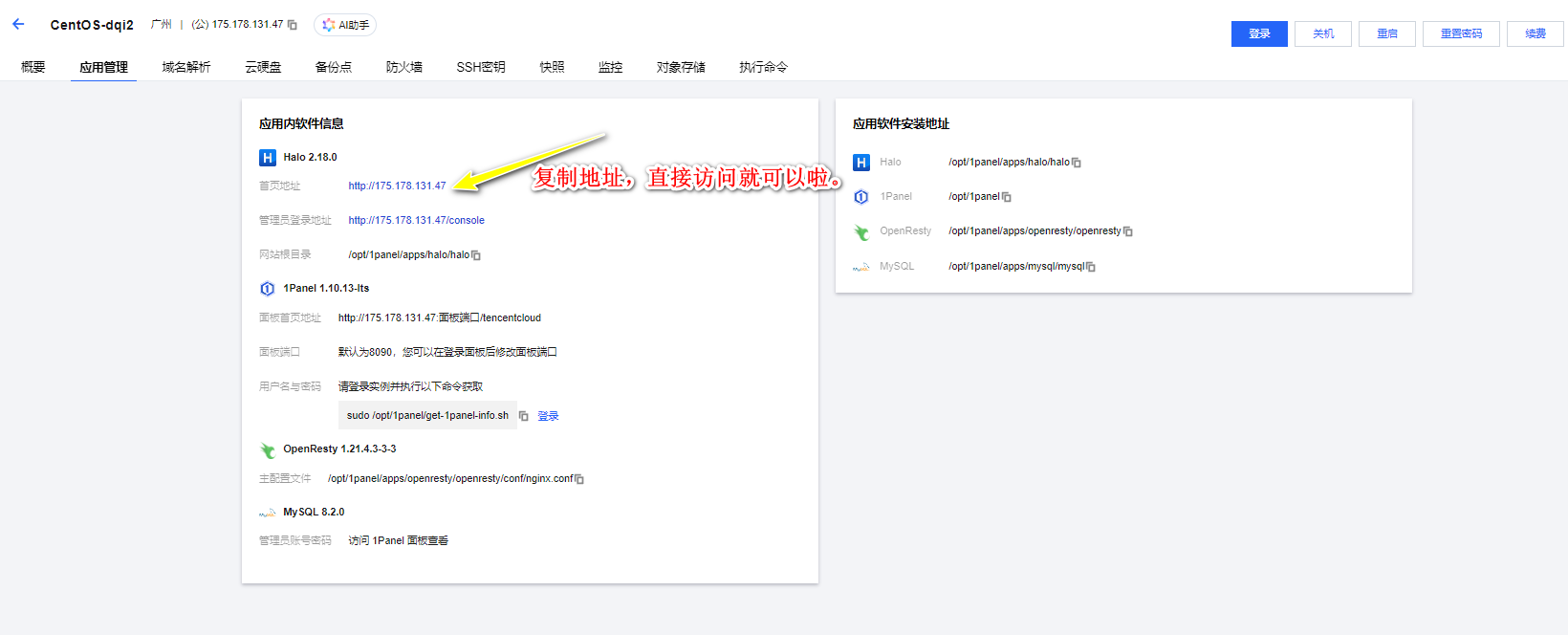Viewport: 1568px width, 635px height.
Task: Click the 续费 renew button
Action: pos(1535,33)
